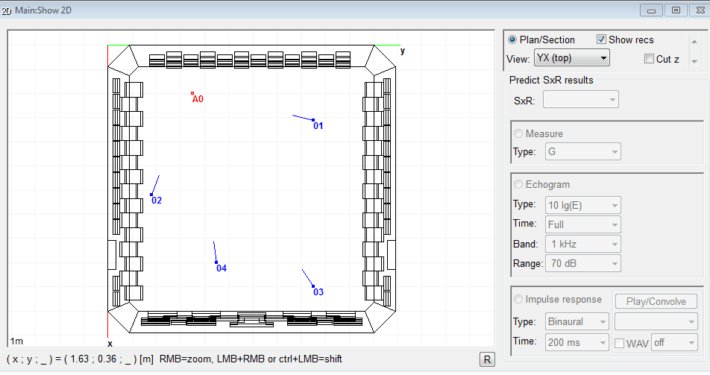Toggle the WAV checkbox
Viewport: 710px width, 375px height.
point(619,343)
